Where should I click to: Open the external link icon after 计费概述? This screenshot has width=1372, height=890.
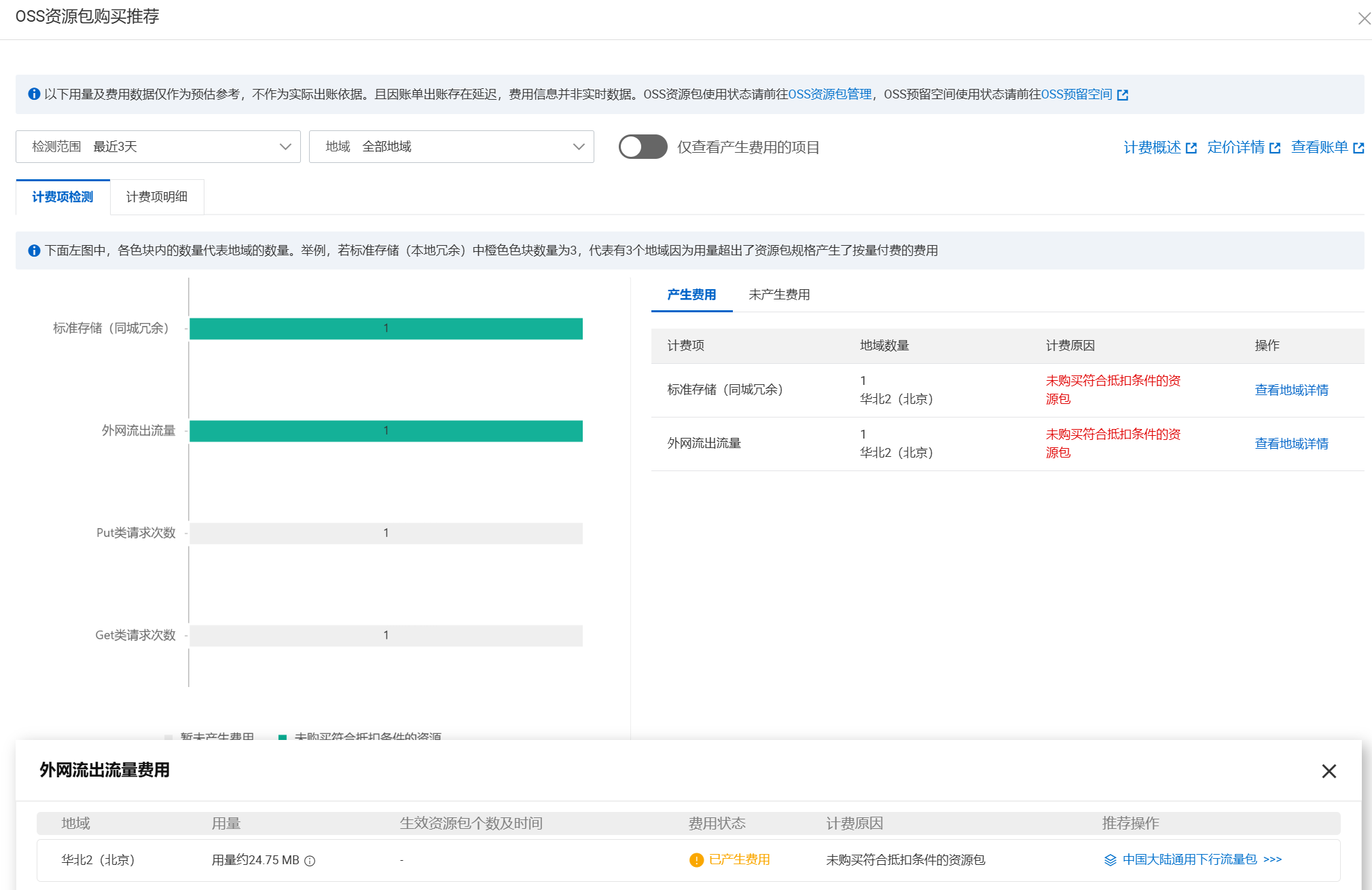pos(1193,147)
